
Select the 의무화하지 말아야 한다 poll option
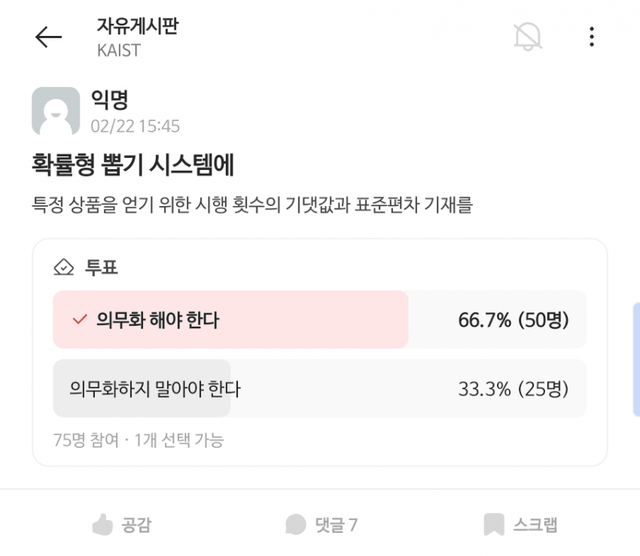pyautogui.click(x=155, y=388)
